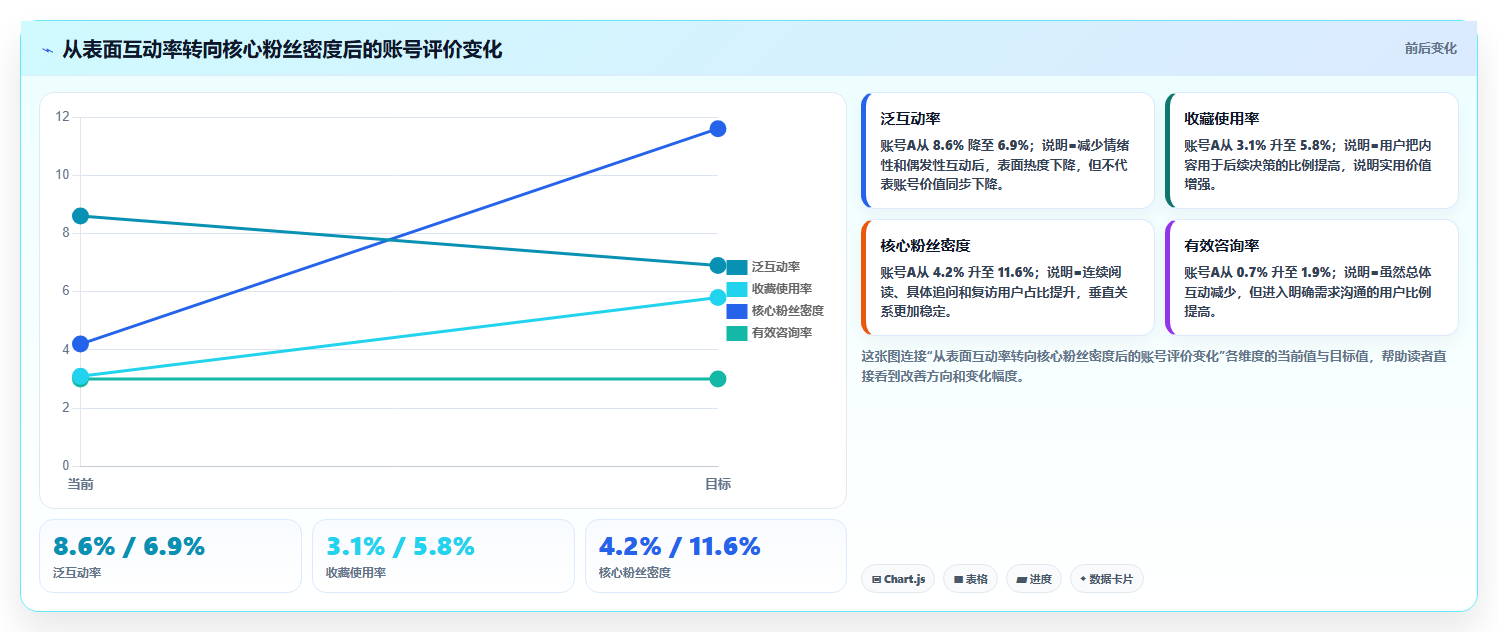Click 泛互动率 data point at 当前
This screenshot has width=1498, height=632.
point(80,216)
